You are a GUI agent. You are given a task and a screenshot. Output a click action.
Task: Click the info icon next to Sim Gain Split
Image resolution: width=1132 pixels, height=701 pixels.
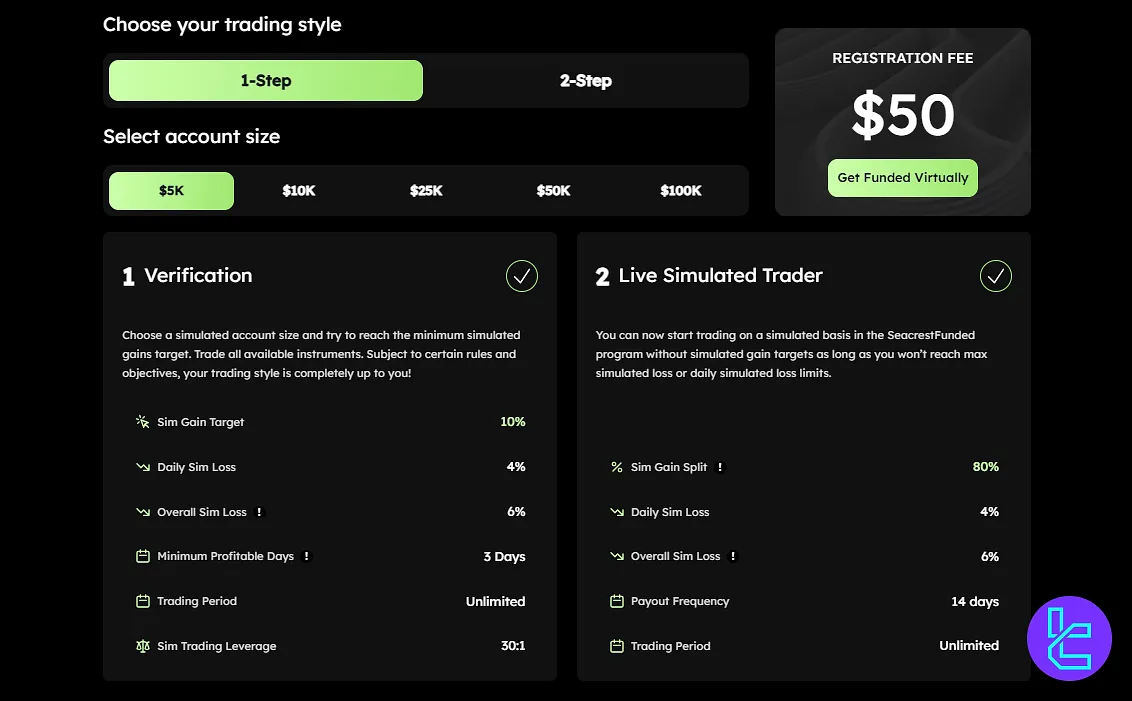720,467
